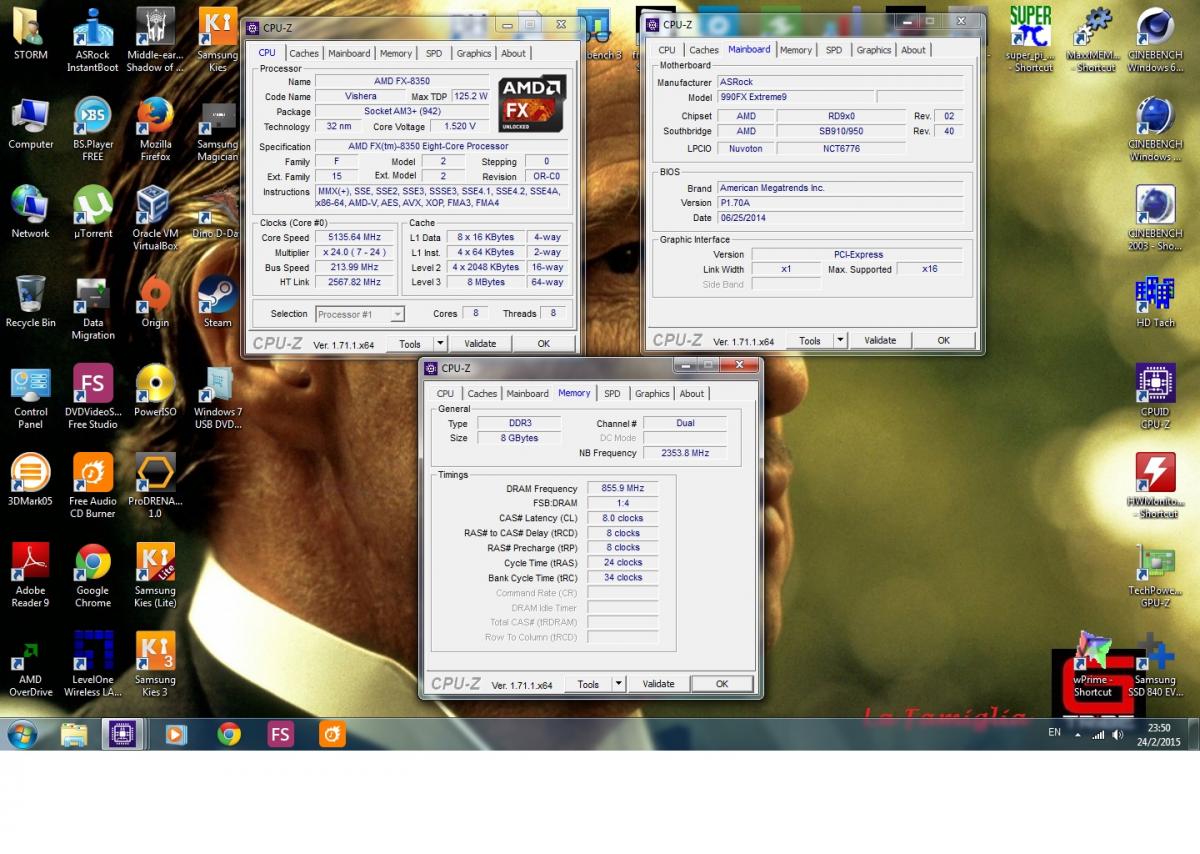Image resolution: width=1200 pixels, height=854 pixels.
Task: Open the Windows Start button
Action: (x=22, y=734)
